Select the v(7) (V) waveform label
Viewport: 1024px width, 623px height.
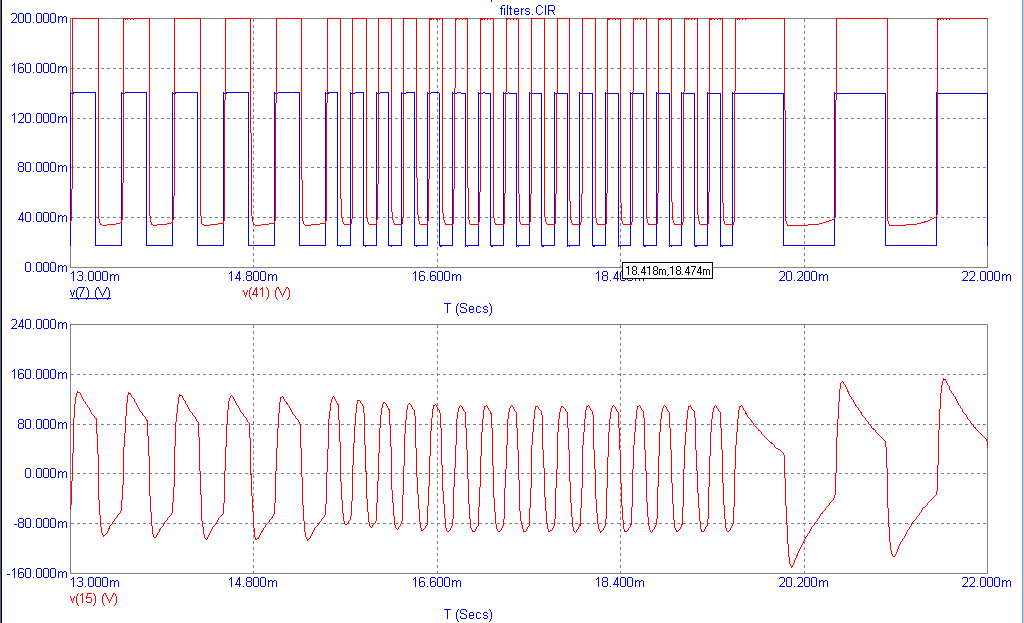(90, 293)
